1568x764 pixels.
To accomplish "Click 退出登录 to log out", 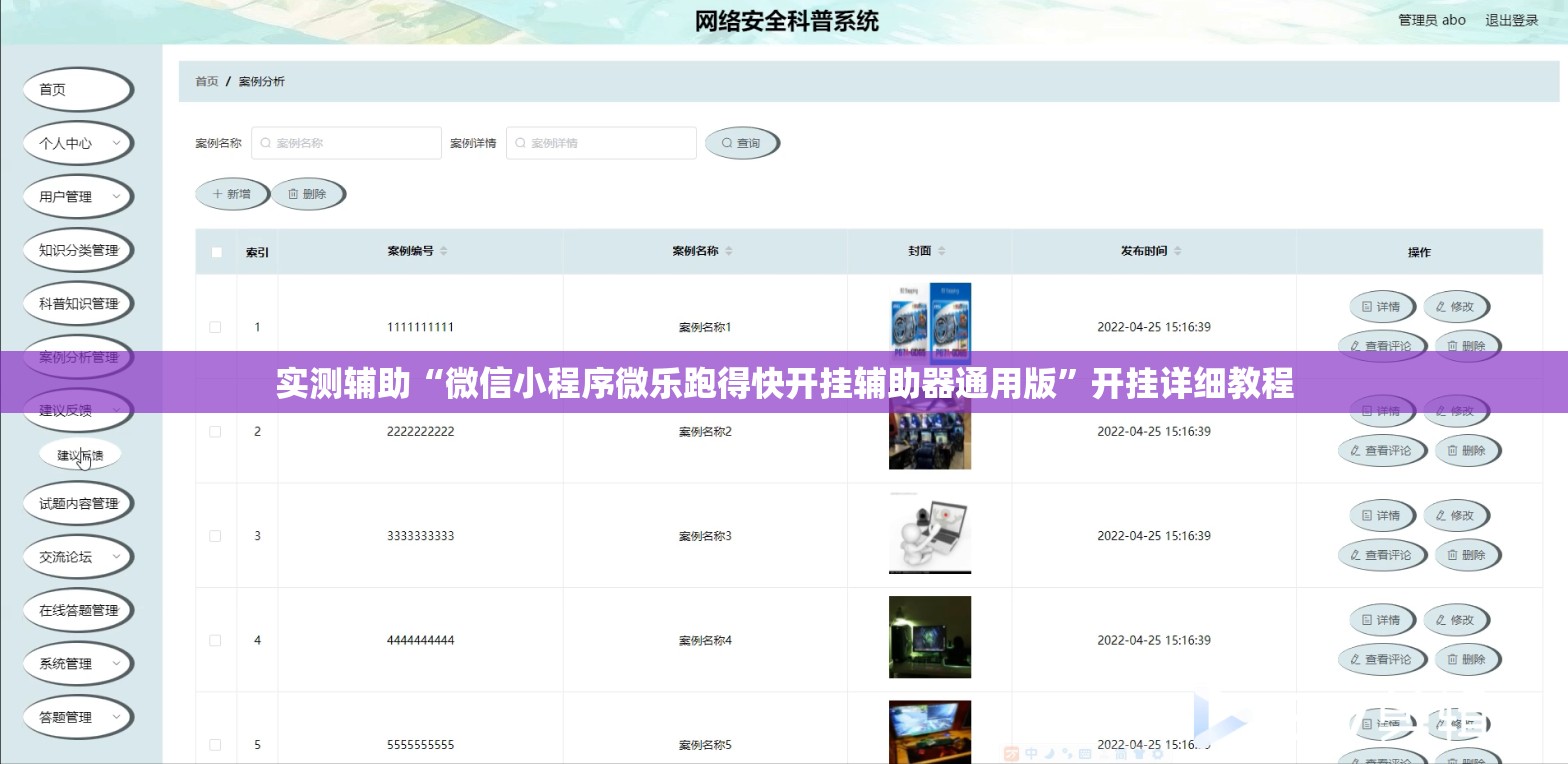I will (x=1511, y=20).
